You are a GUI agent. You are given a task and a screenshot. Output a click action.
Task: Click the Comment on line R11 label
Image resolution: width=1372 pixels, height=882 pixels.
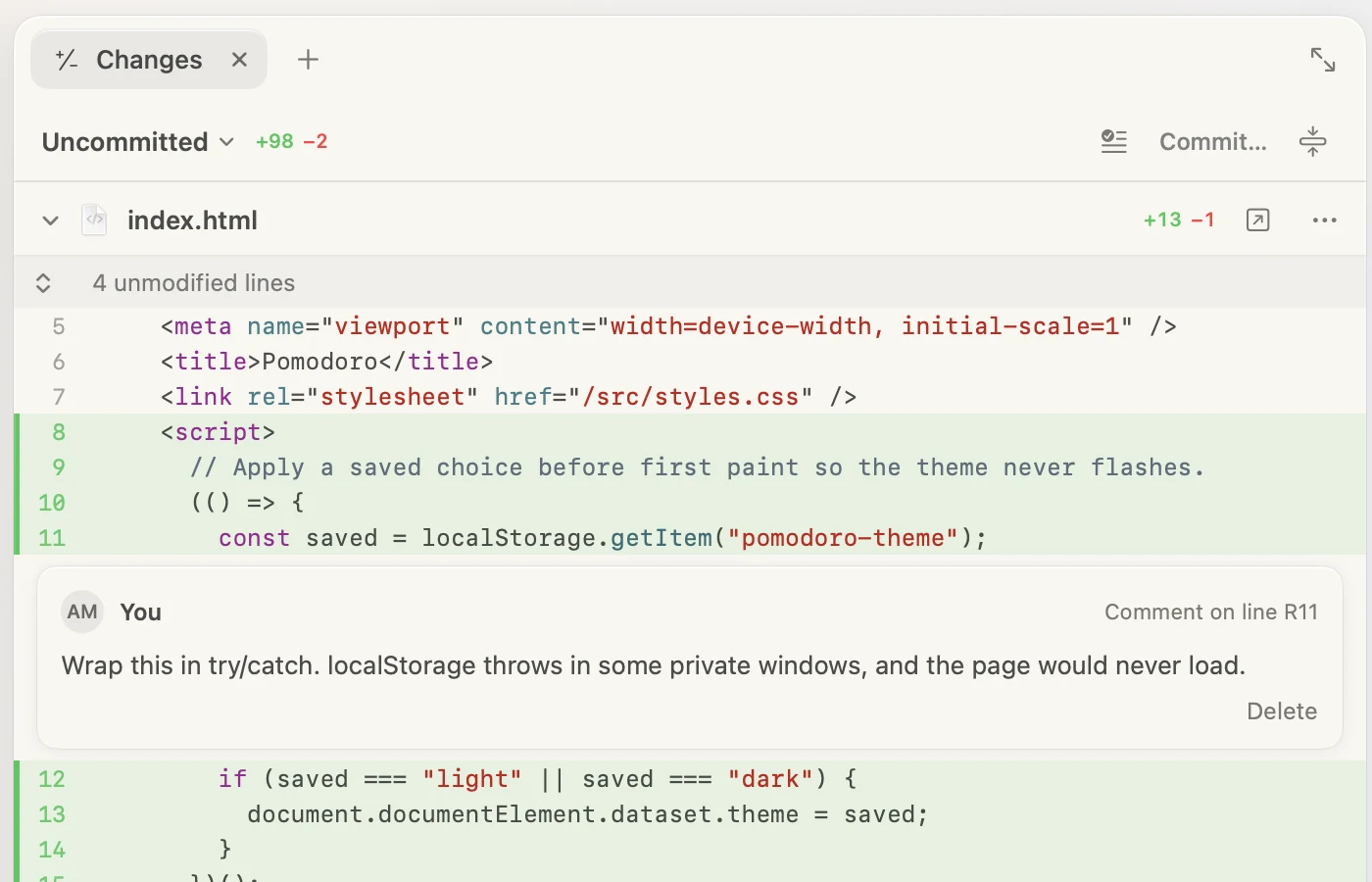[1211, 612]
